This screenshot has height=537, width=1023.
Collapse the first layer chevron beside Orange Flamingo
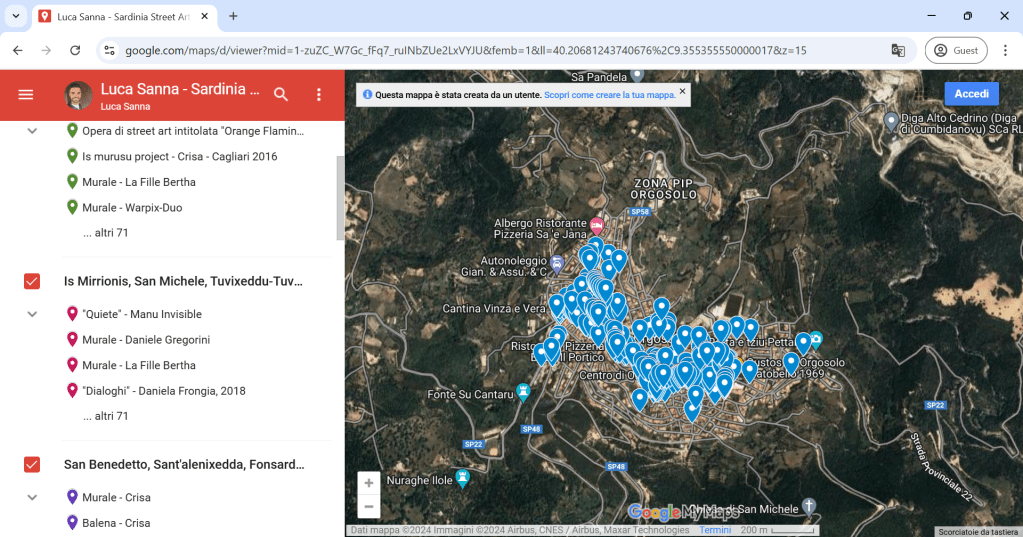32,131
